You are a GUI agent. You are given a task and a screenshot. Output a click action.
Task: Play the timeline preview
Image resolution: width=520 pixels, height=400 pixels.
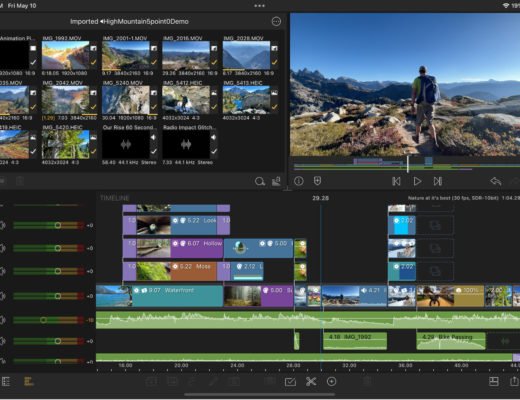tap(417, 181)
